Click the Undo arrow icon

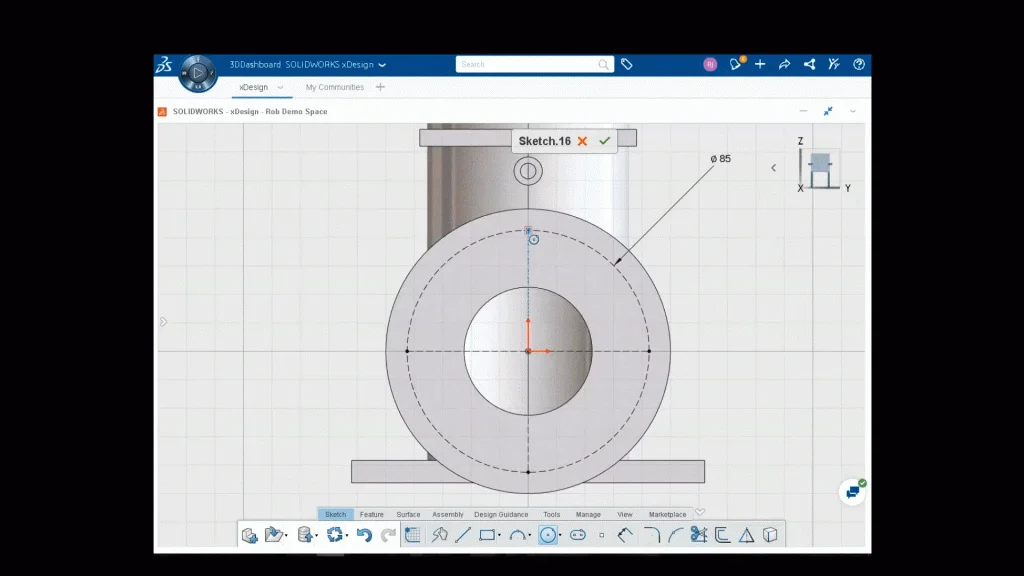pos(364,535)
